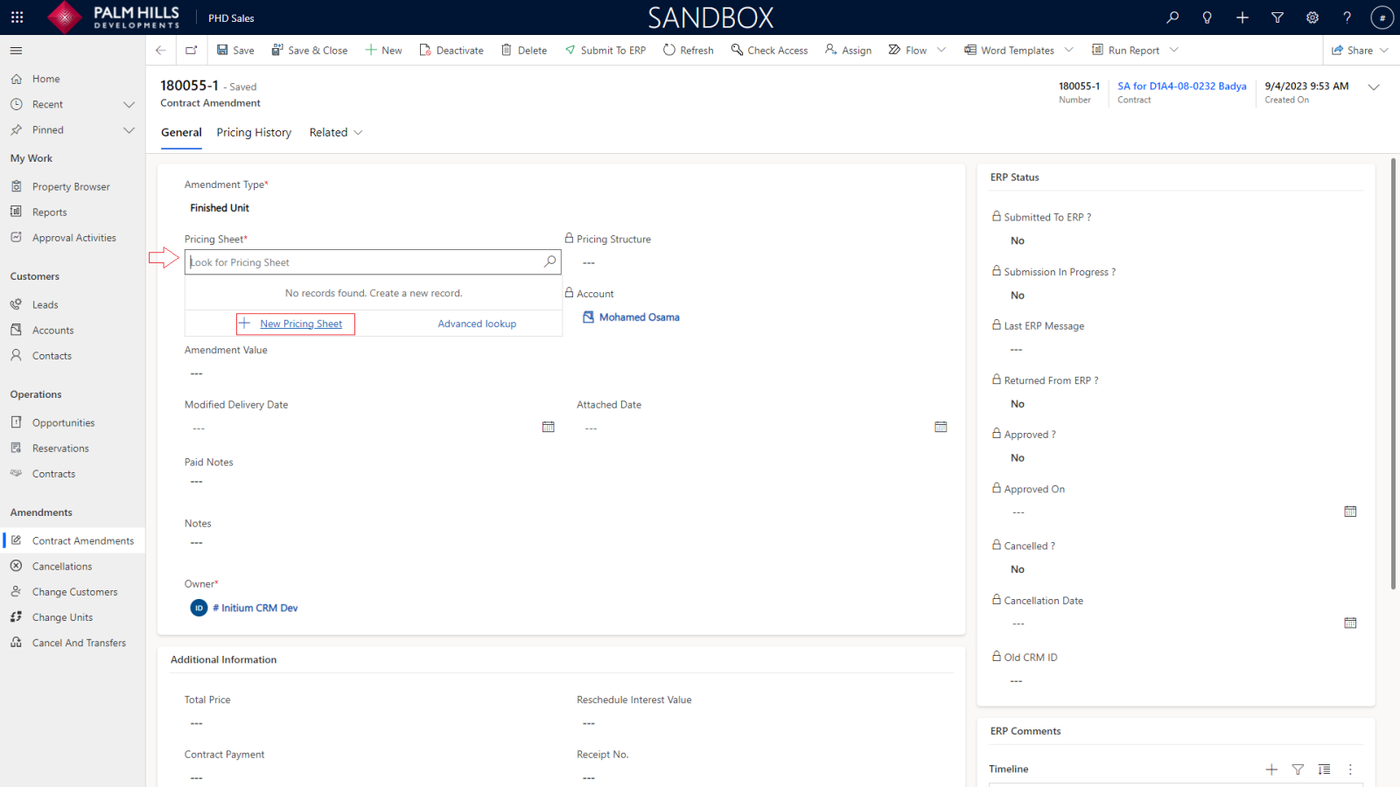Open Attached Date calendar picker

coord(941,427)
